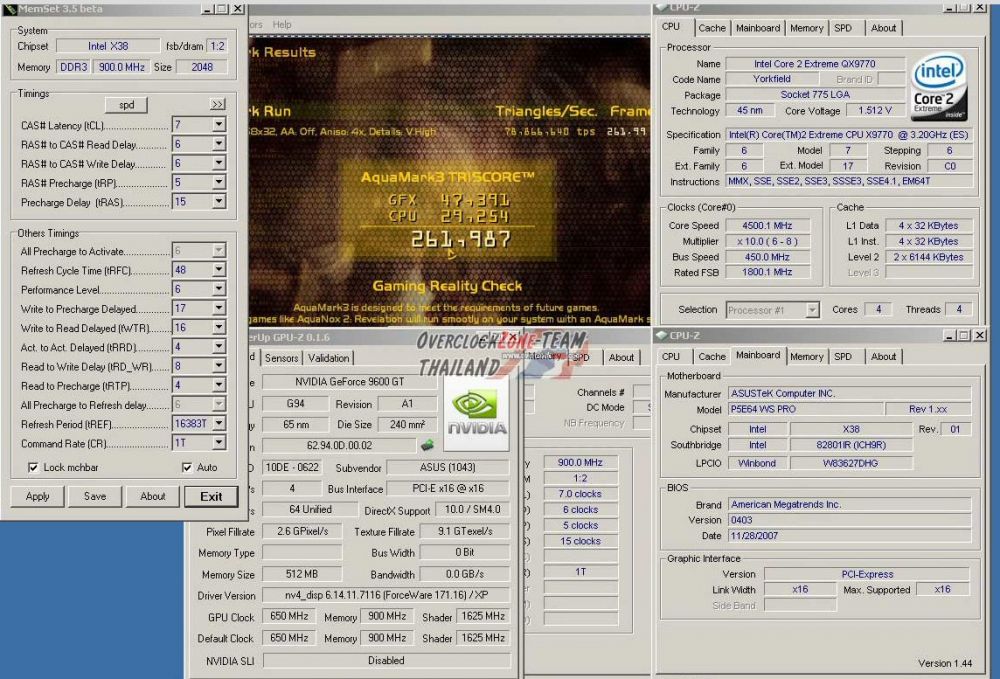Switch to Mainboard tab in upper CPU-Z
The height and width of the screenshot is (679, 1000).
pyautogui.click(x=758, y=28)
